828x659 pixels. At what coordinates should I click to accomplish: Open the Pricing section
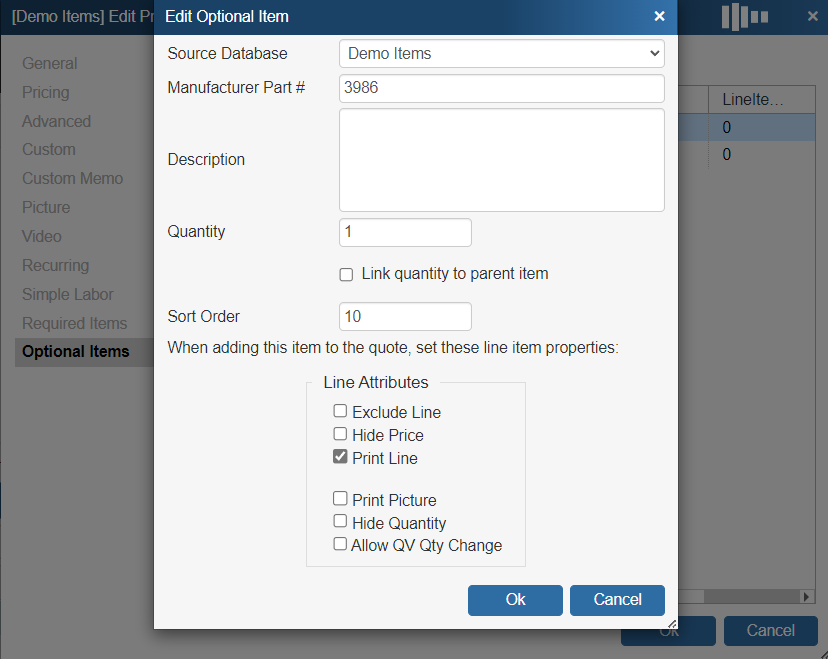pos(46,92)
